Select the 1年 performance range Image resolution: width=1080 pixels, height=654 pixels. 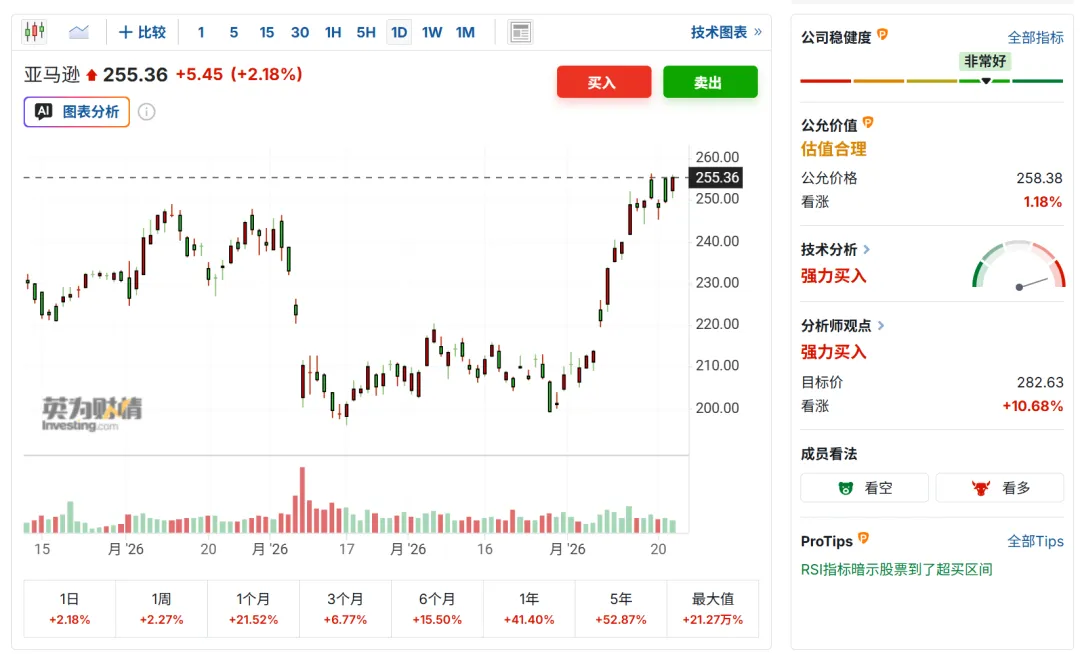coord(529,609)
